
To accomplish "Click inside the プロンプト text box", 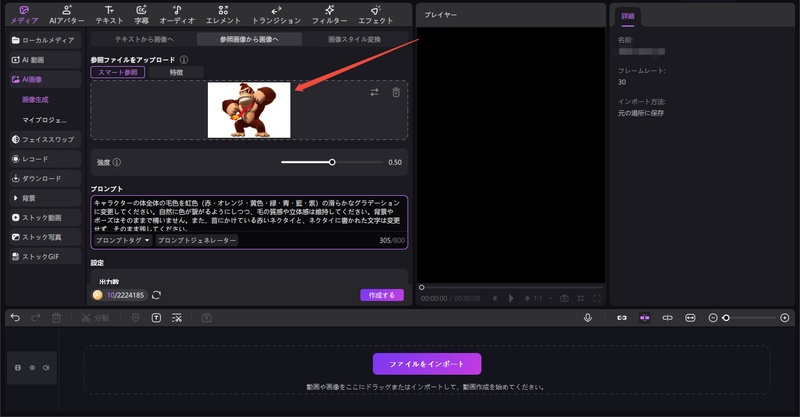I will (x=249, y=214).
